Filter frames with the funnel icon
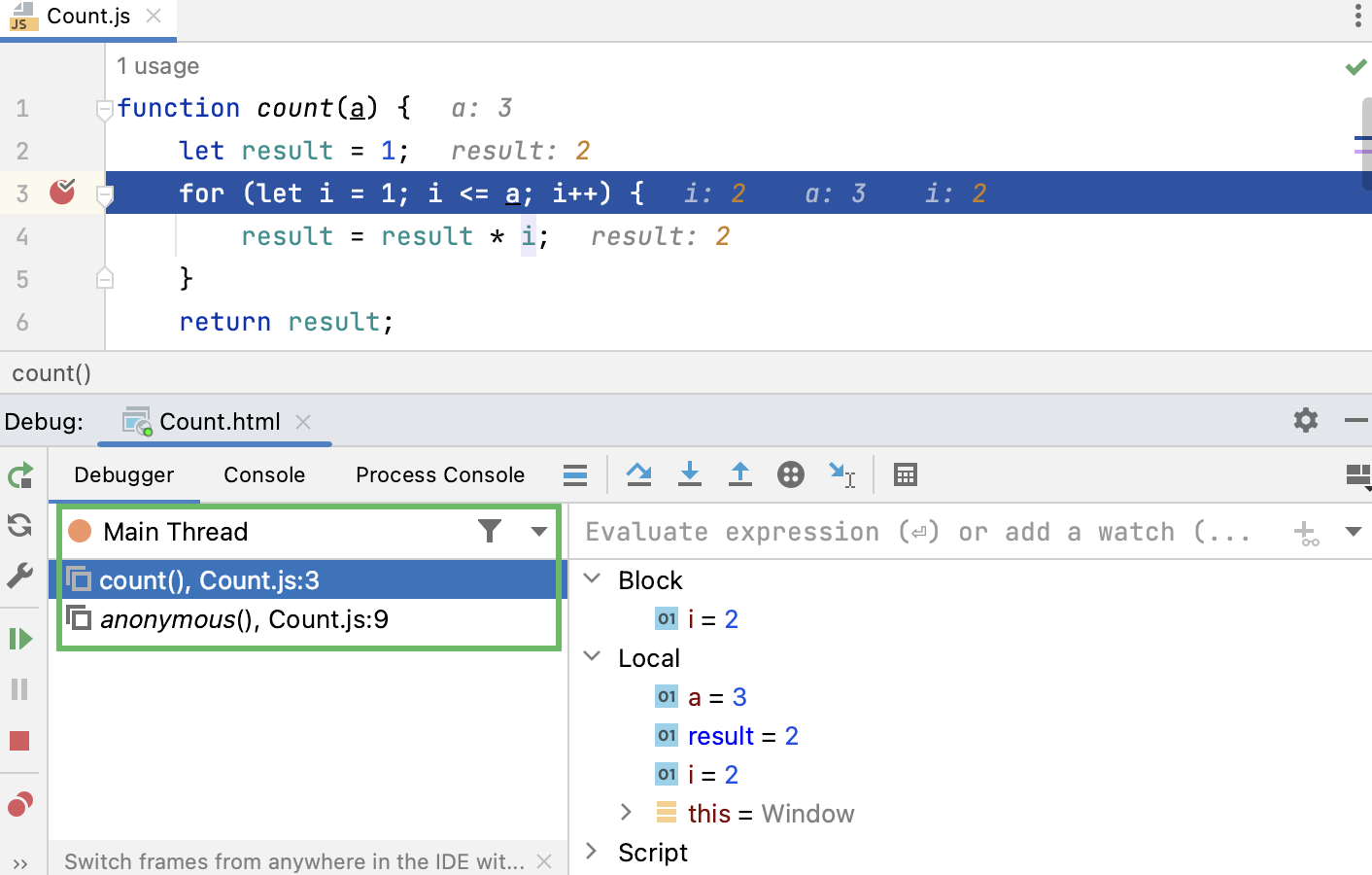This screenshot has height=875, width=1372. point(490,531)
